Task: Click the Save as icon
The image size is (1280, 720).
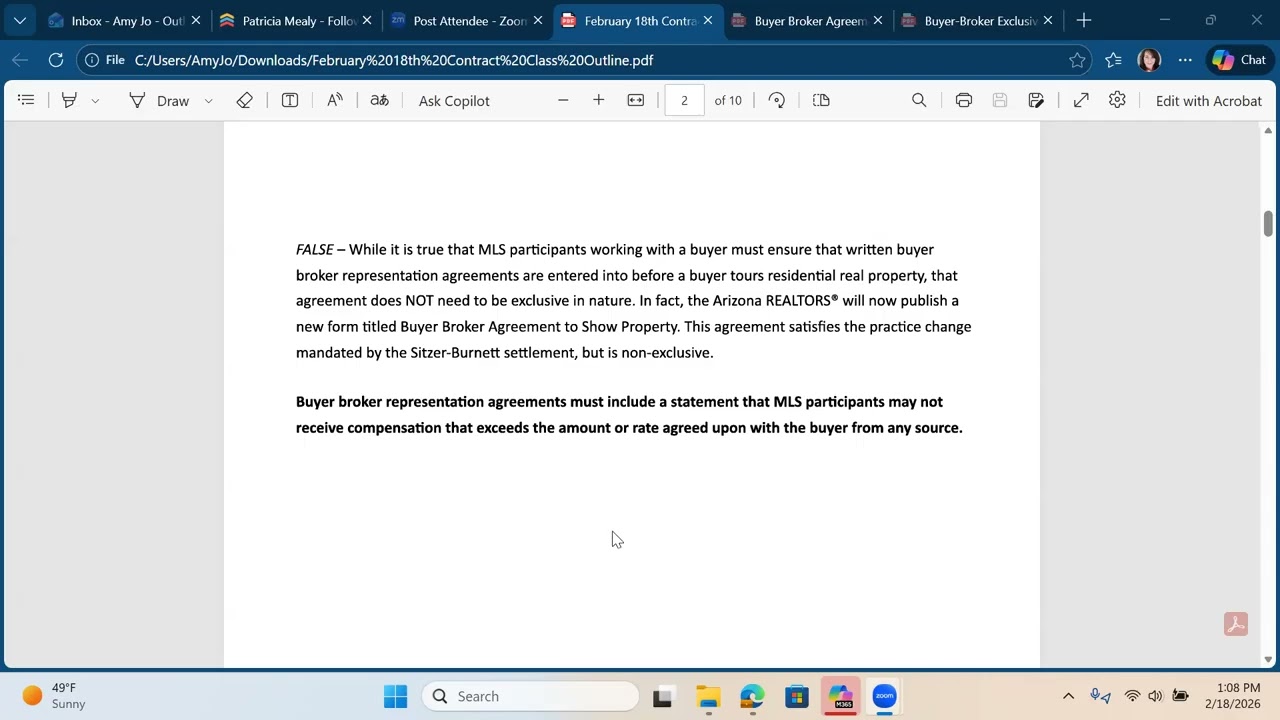Action: pyautogui.click(x=1036, y=100)
